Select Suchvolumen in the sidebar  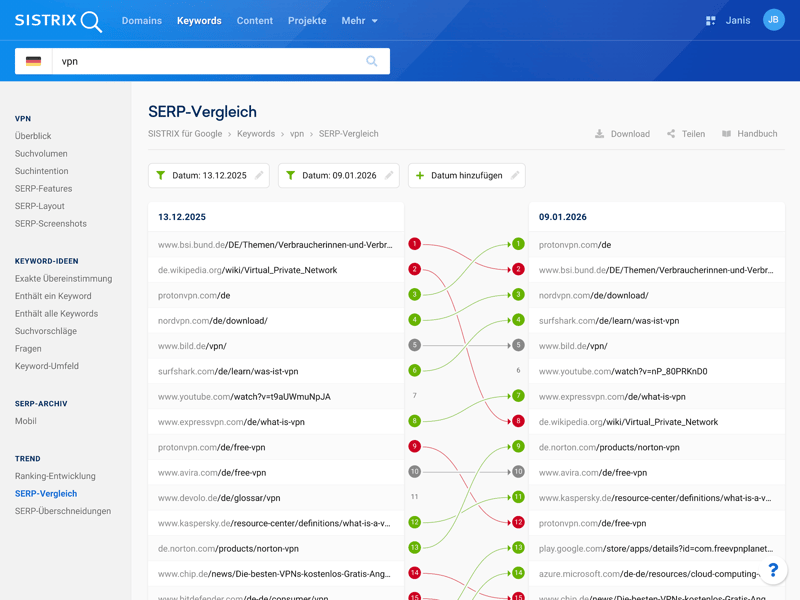coord(41,154)
